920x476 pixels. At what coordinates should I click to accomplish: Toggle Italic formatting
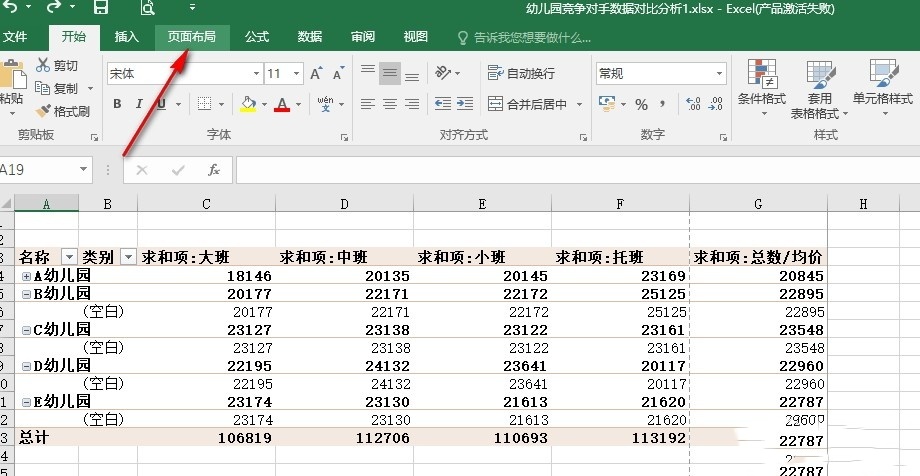[139, 104]
